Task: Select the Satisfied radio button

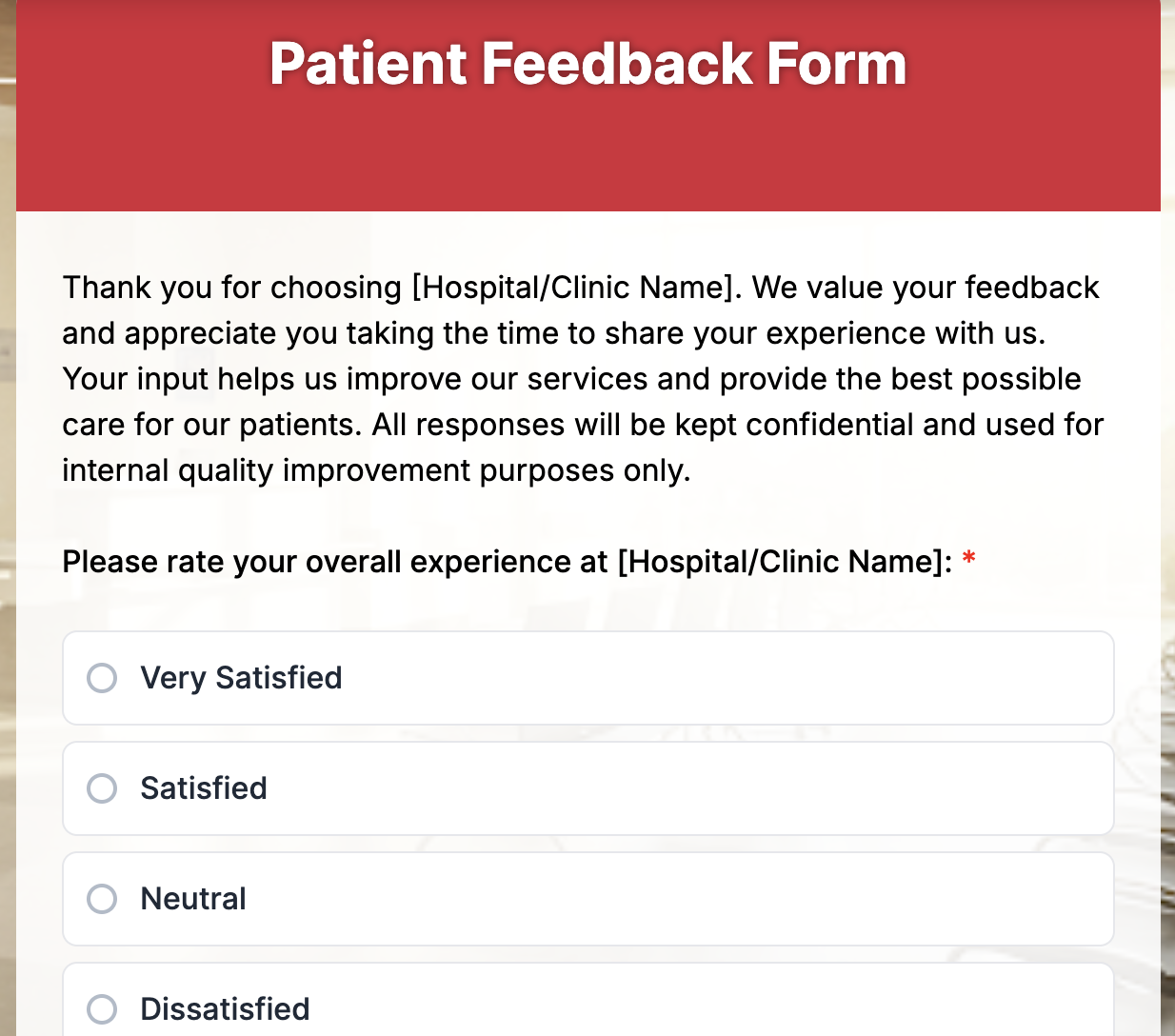Action: click(x=102, y=788)
